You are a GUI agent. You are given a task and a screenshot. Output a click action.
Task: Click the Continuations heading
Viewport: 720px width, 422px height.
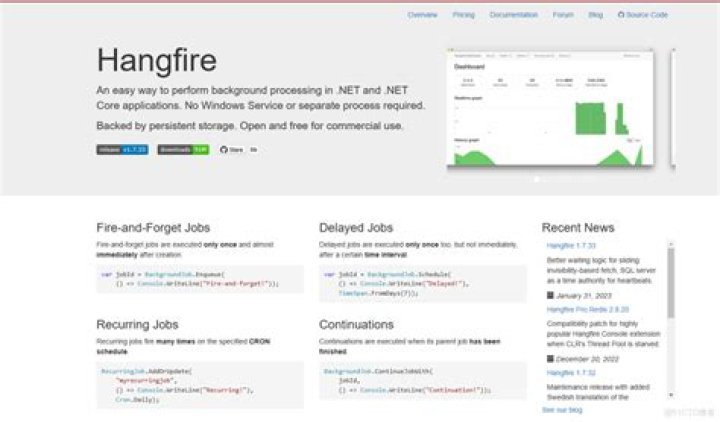point(356,325)
